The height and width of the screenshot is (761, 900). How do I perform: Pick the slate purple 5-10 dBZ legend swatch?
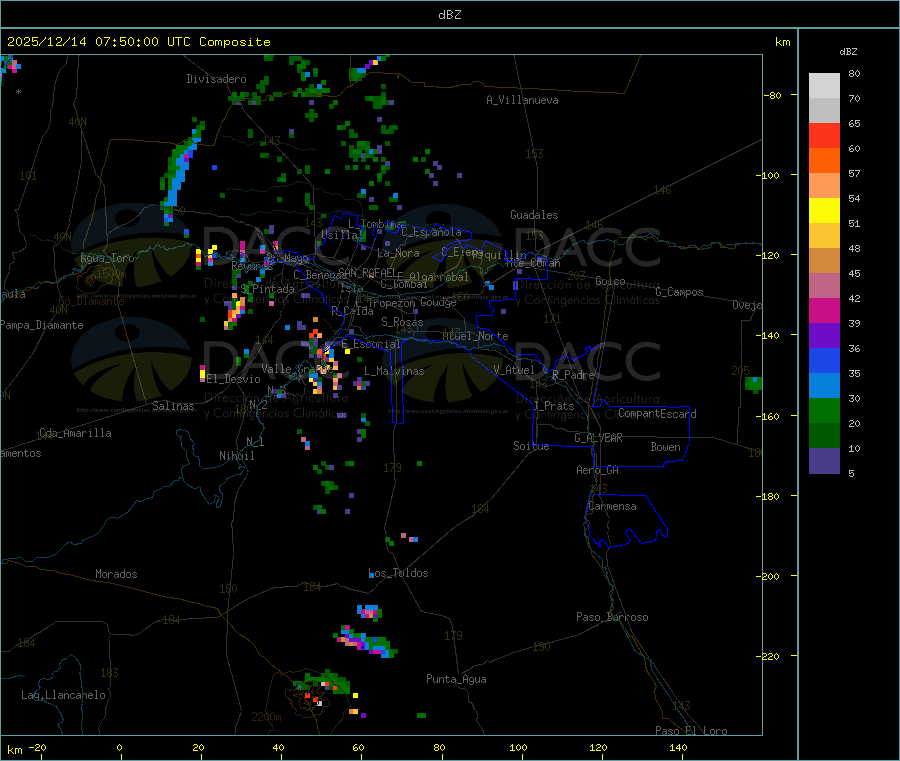(x=824, y=461)
